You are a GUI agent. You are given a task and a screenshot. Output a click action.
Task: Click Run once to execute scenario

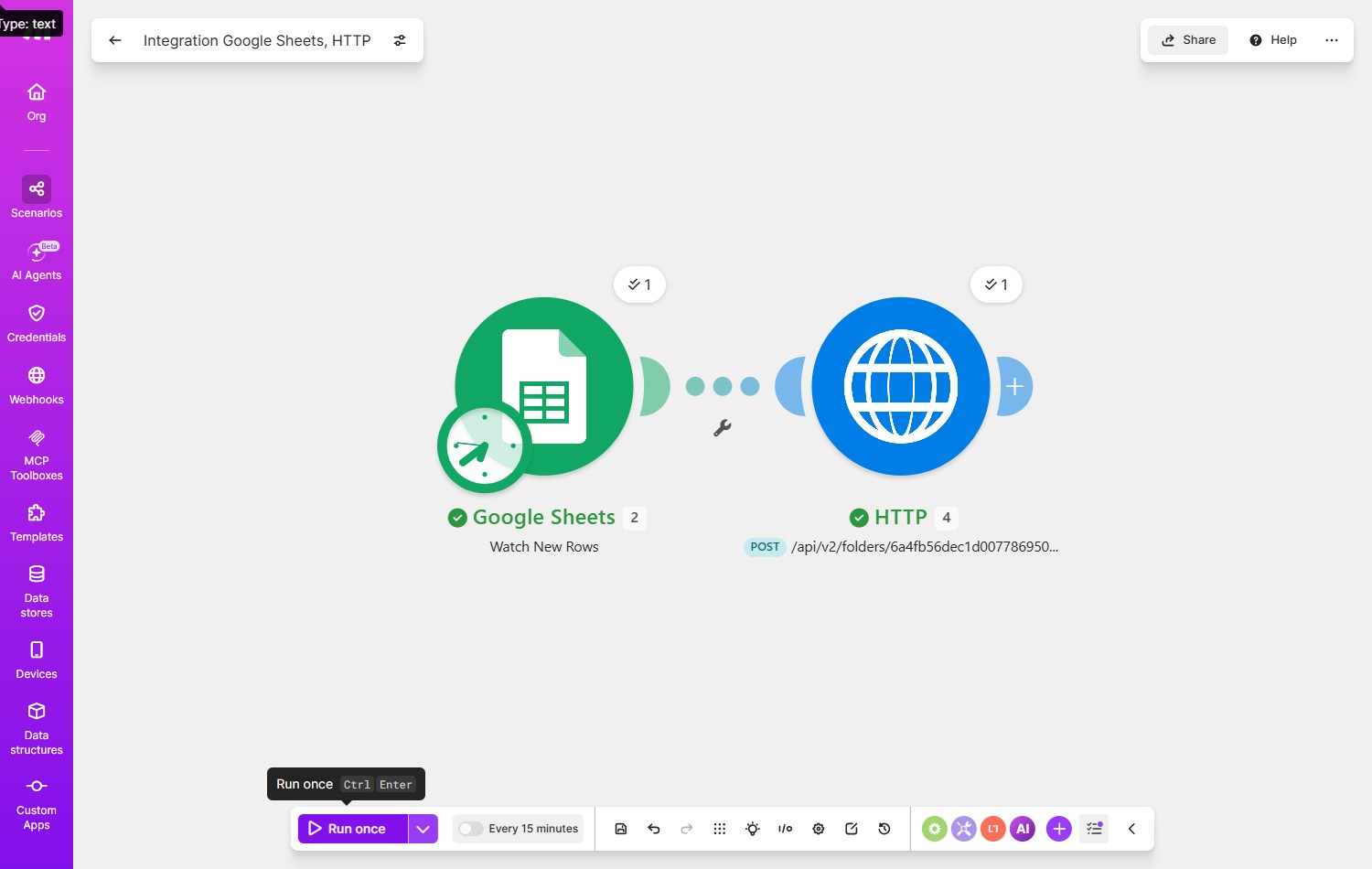[x=353, y=829]
